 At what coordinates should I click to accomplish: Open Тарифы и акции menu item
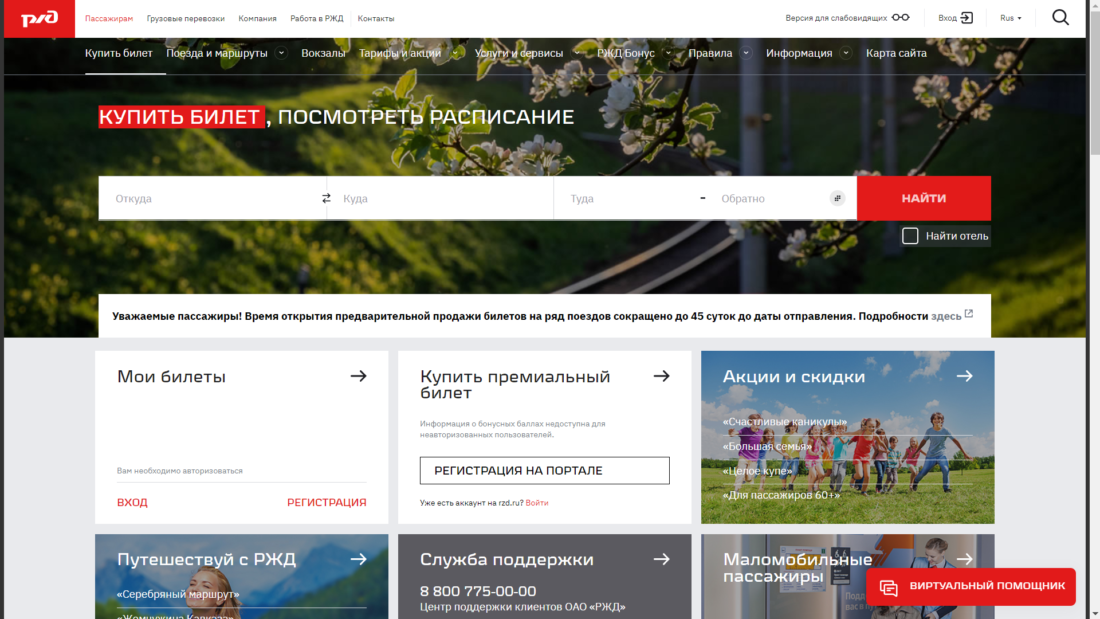(400, 53)
